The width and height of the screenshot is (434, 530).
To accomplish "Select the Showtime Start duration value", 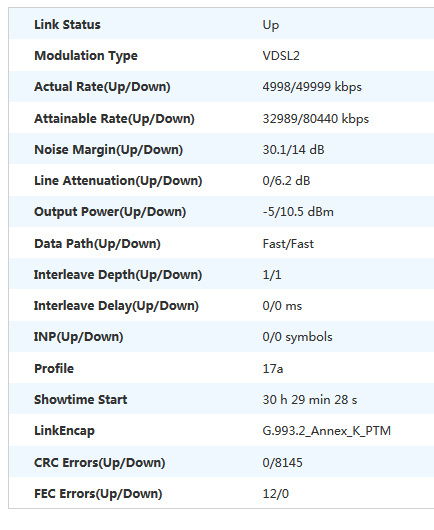I will (x=310, y=400).
